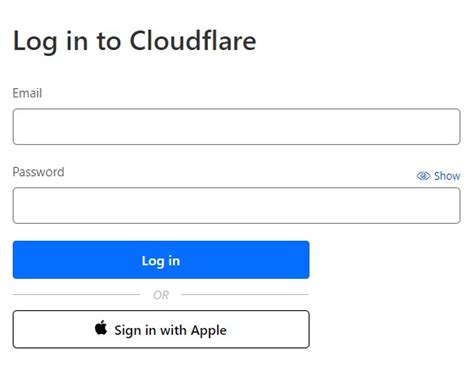Focus the Email input field
The width and height of the screenshot is (474, 367).
(237, 127)
